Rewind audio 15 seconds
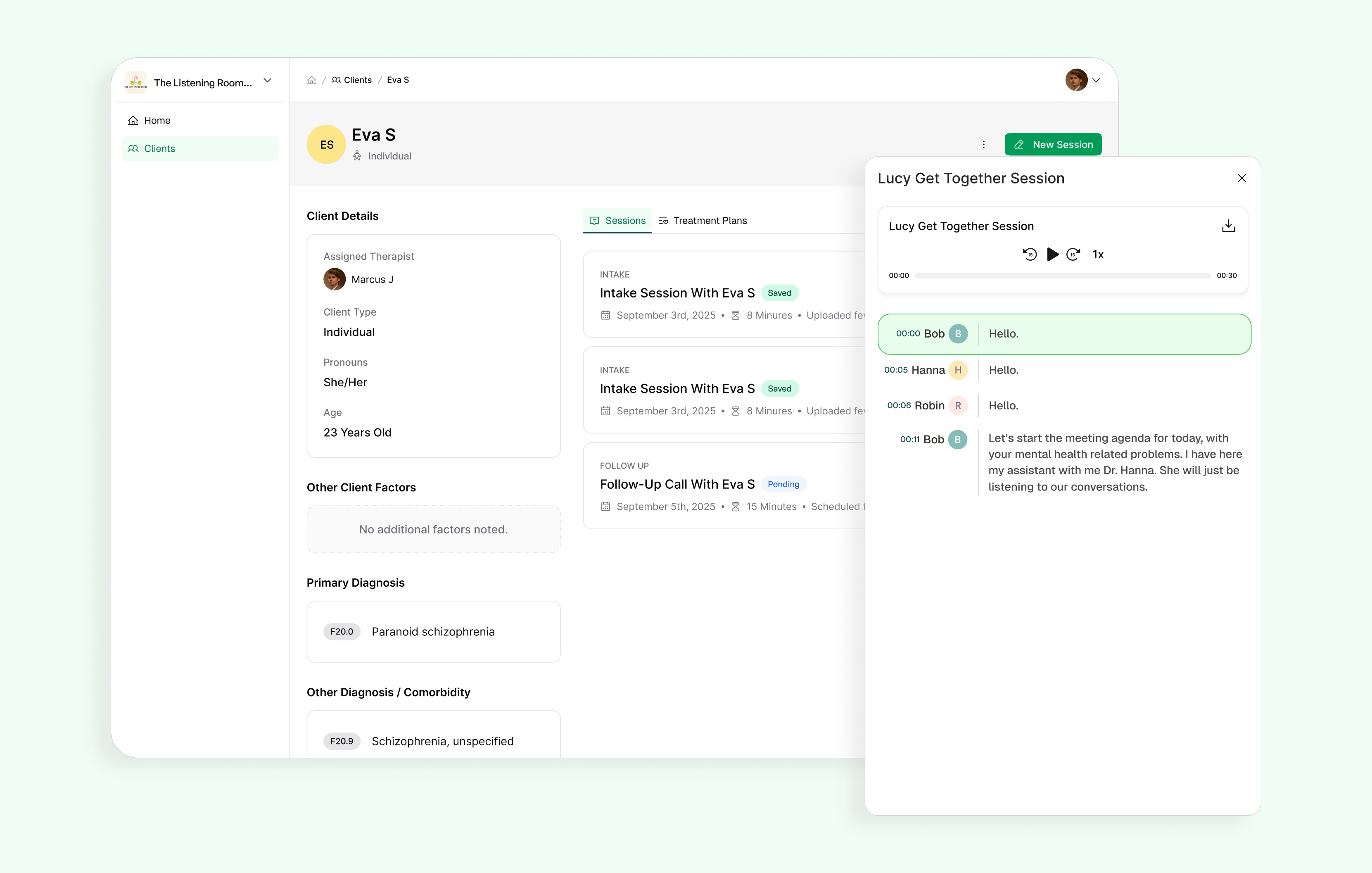 [1029, 254]
